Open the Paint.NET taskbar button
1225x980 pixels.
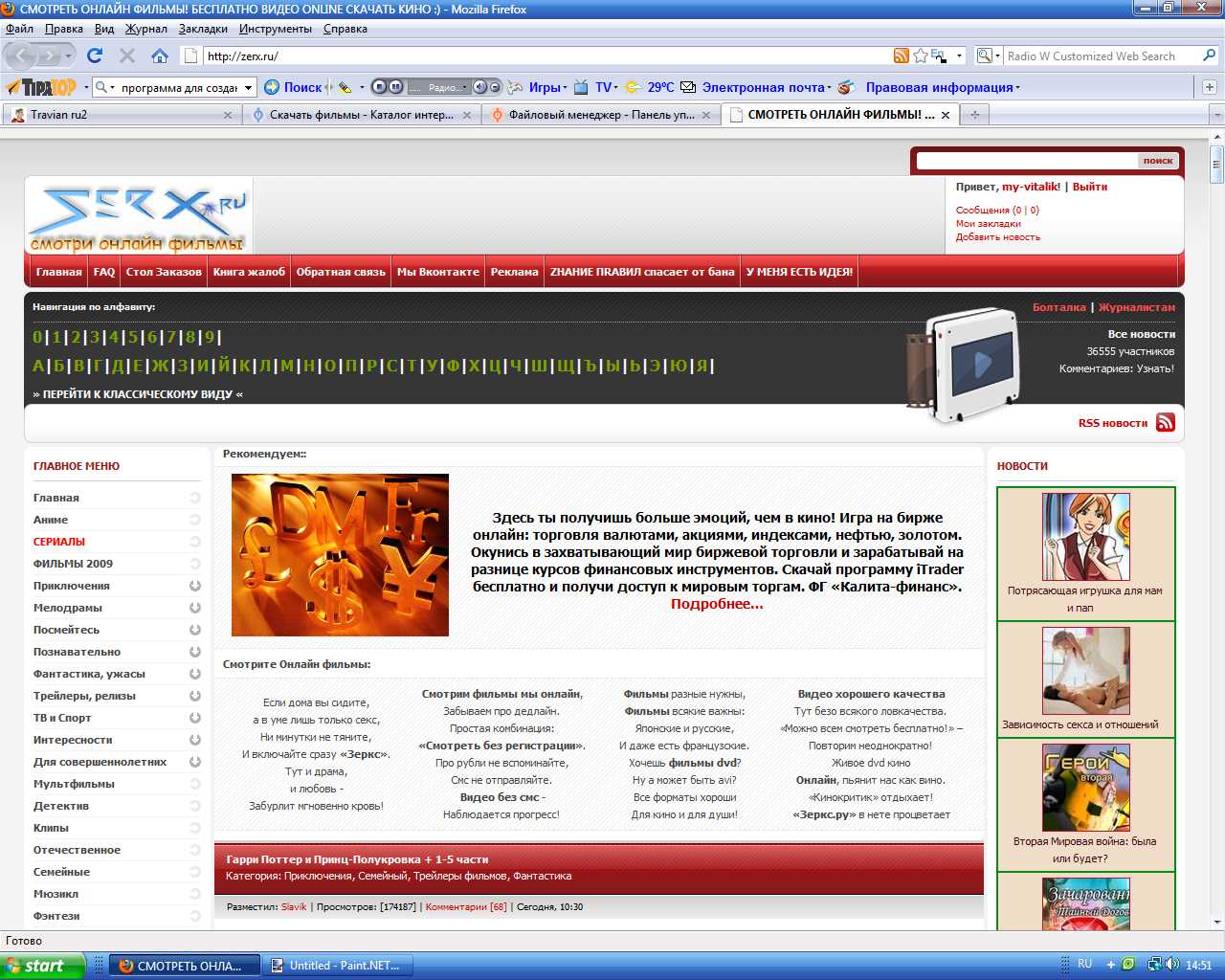[x=337, y=966]
